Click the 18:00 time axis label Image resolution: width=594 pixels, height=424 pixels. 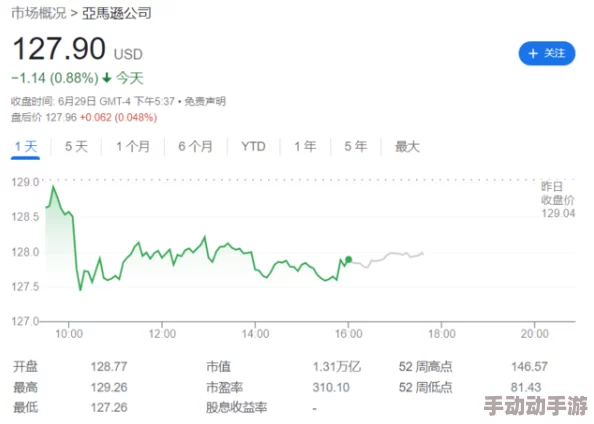coord(442,334)
